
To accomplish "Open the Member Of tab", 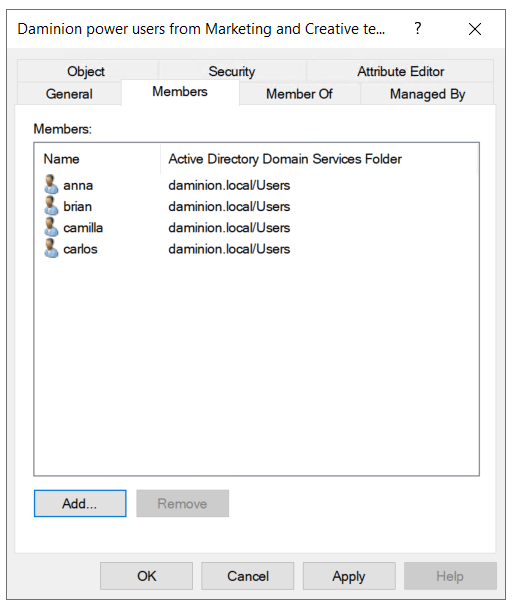I will tap(299, 94).
